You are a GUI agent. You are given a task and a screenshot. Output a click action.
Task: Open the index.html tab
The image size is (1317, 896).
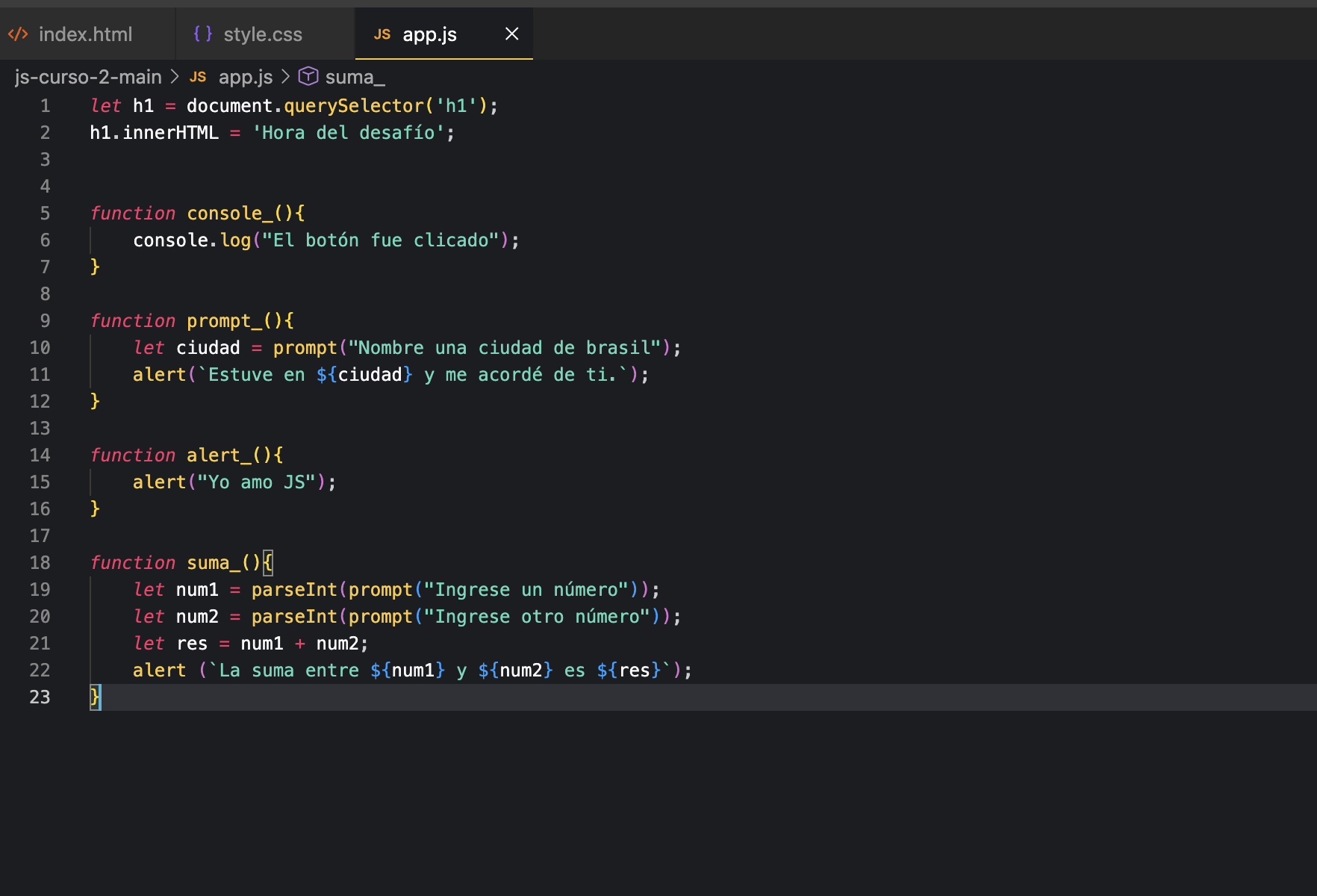pos(86,34)
